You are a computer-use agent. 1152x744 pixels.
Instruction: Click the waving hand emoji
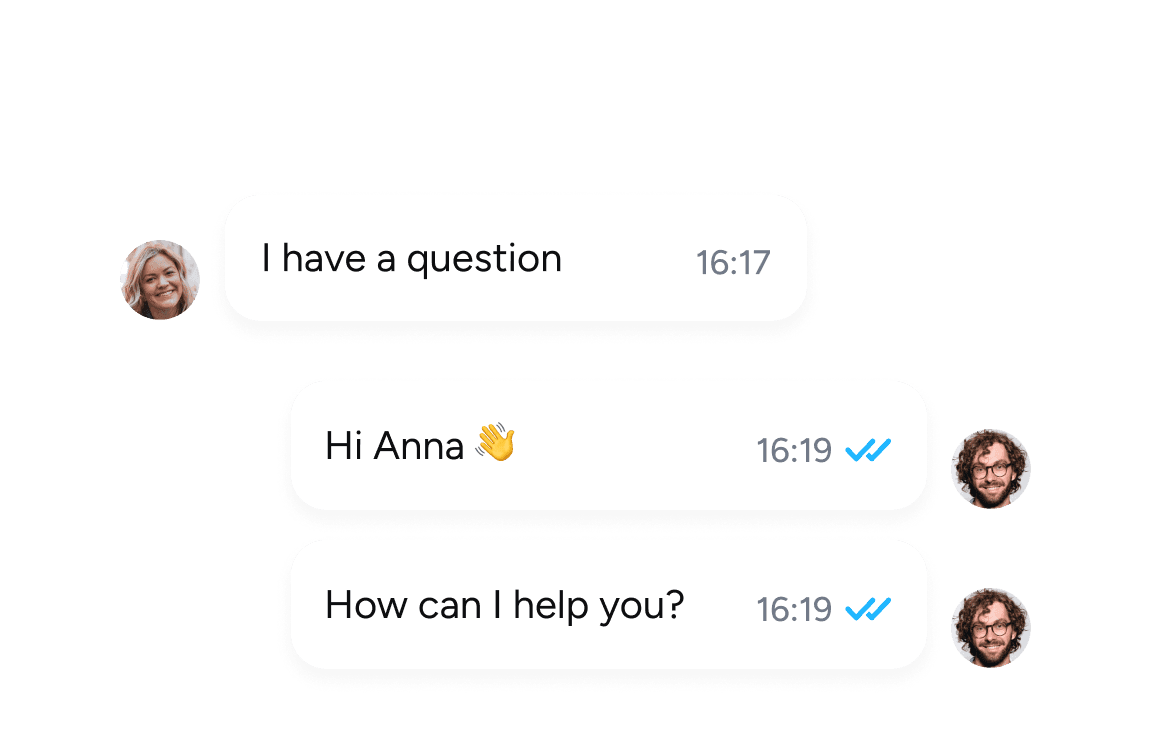(495, 443)
